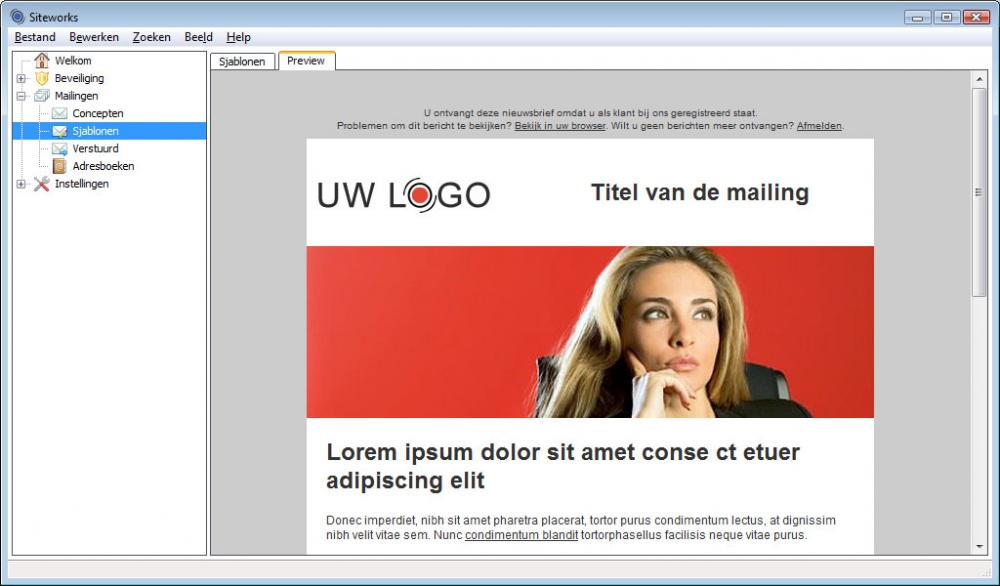Click the preview scrollbar down arrow
The image size is (1000, 586).
[979, 547]
